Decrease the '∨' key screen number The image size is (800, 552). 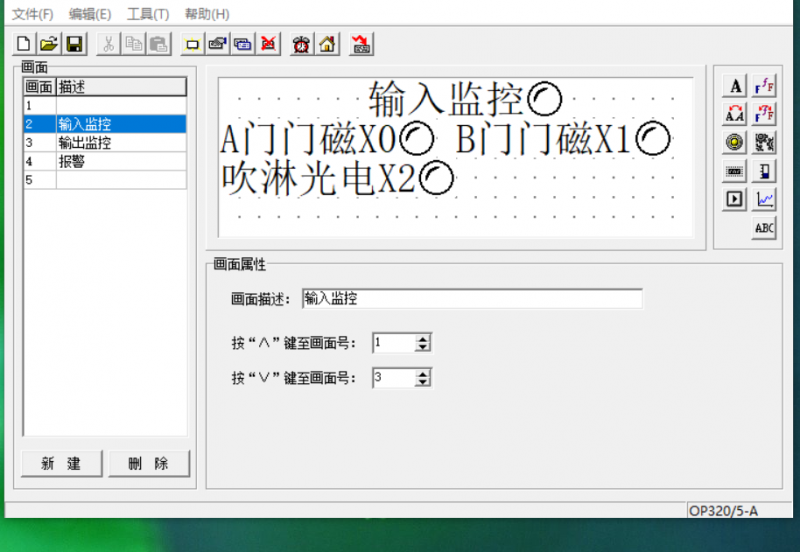point(422,382)
